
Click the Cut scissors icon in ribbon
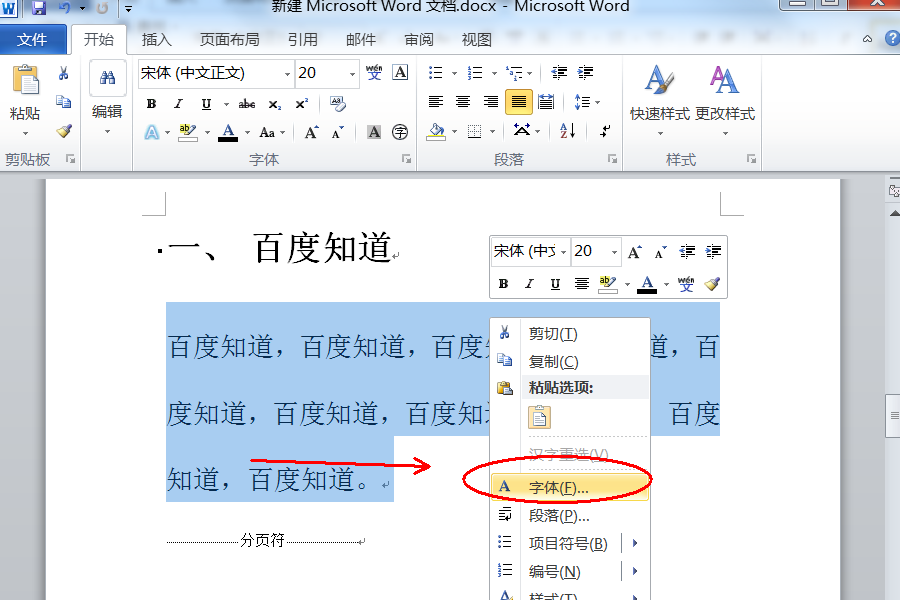point(63,73)
